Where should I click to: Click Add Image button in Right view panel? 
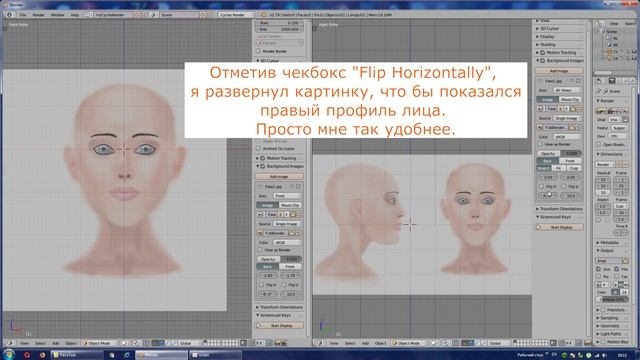point(559,71)
